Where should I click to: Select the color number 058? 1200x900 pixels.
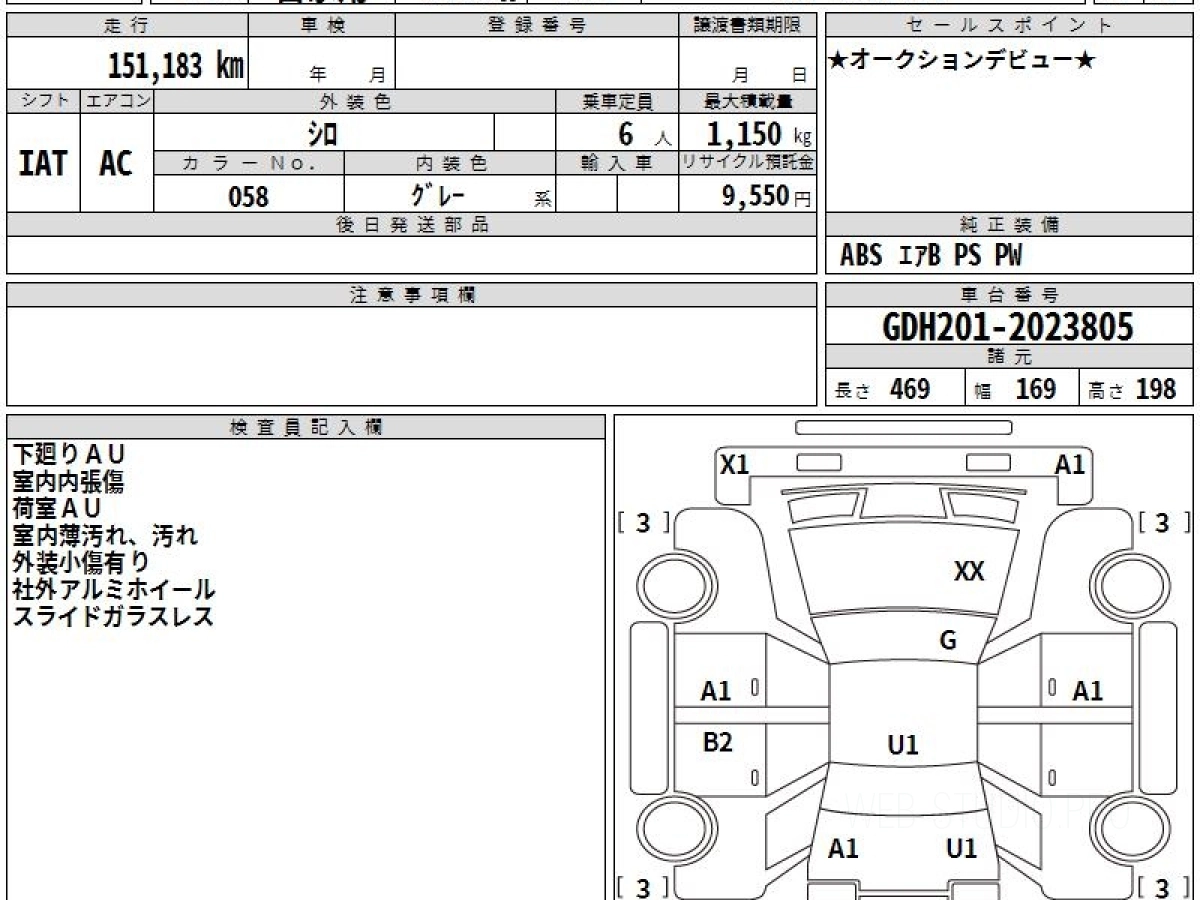(248, 196)
